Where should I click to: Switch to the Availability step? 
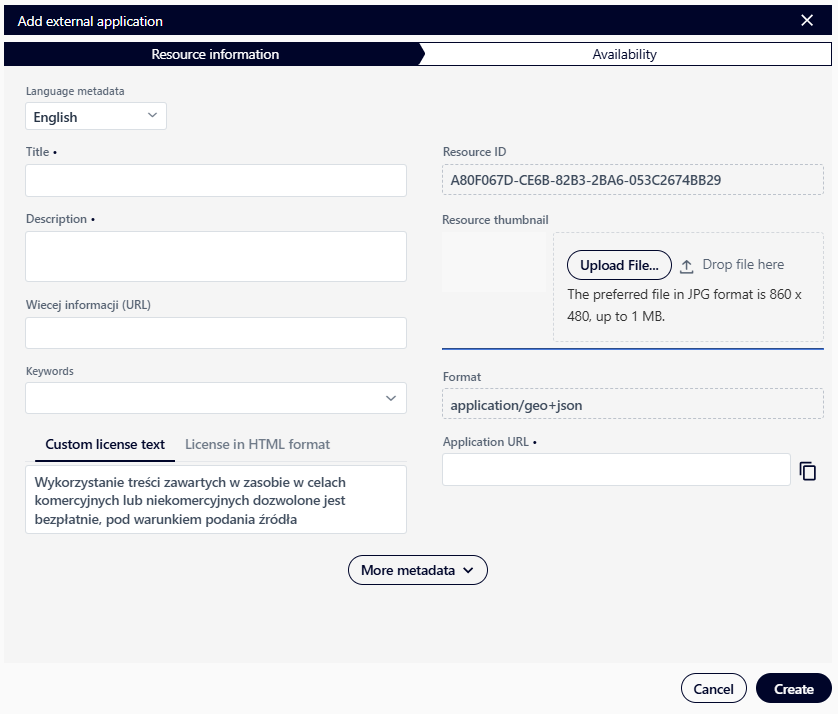624,54
